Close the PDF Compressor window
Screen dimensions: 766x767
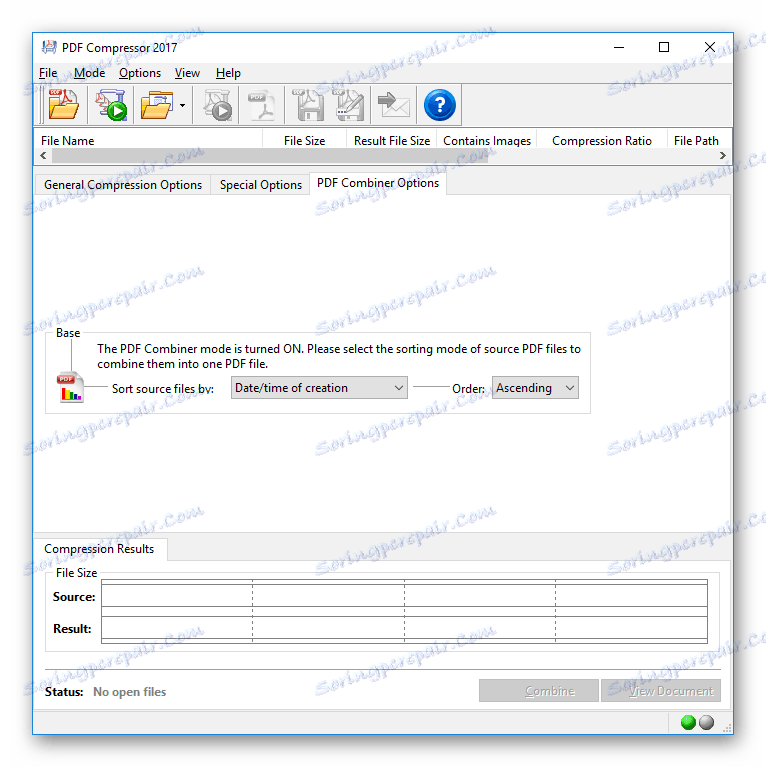709,47
